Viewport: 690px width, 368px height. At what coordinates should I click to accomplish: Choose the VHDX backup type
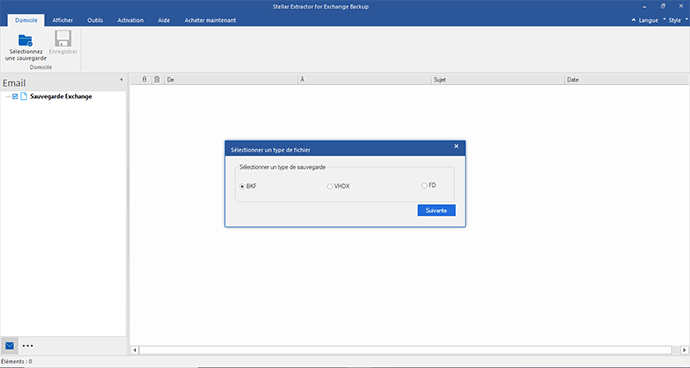tap(330, 187)
